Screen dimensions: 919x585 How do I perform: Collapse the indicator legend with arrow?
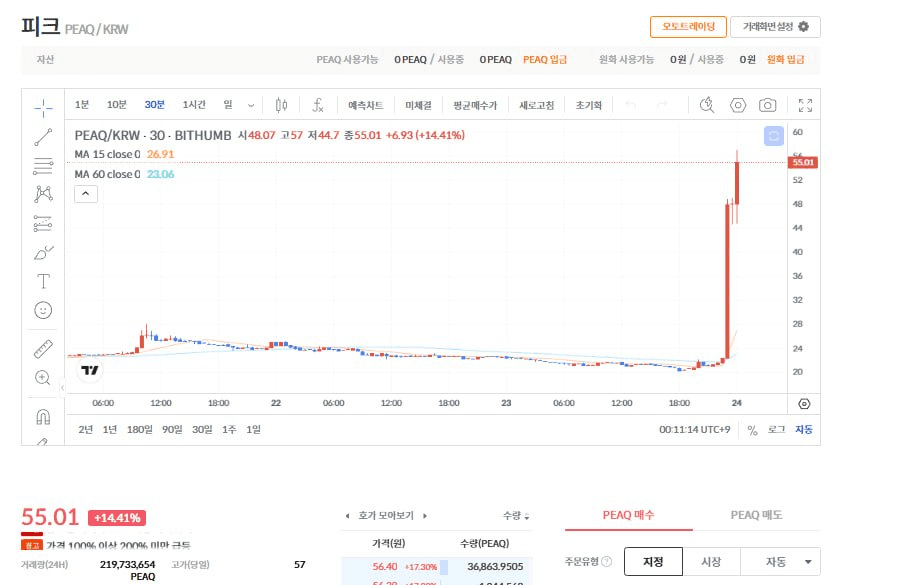(x=86, y=194)
